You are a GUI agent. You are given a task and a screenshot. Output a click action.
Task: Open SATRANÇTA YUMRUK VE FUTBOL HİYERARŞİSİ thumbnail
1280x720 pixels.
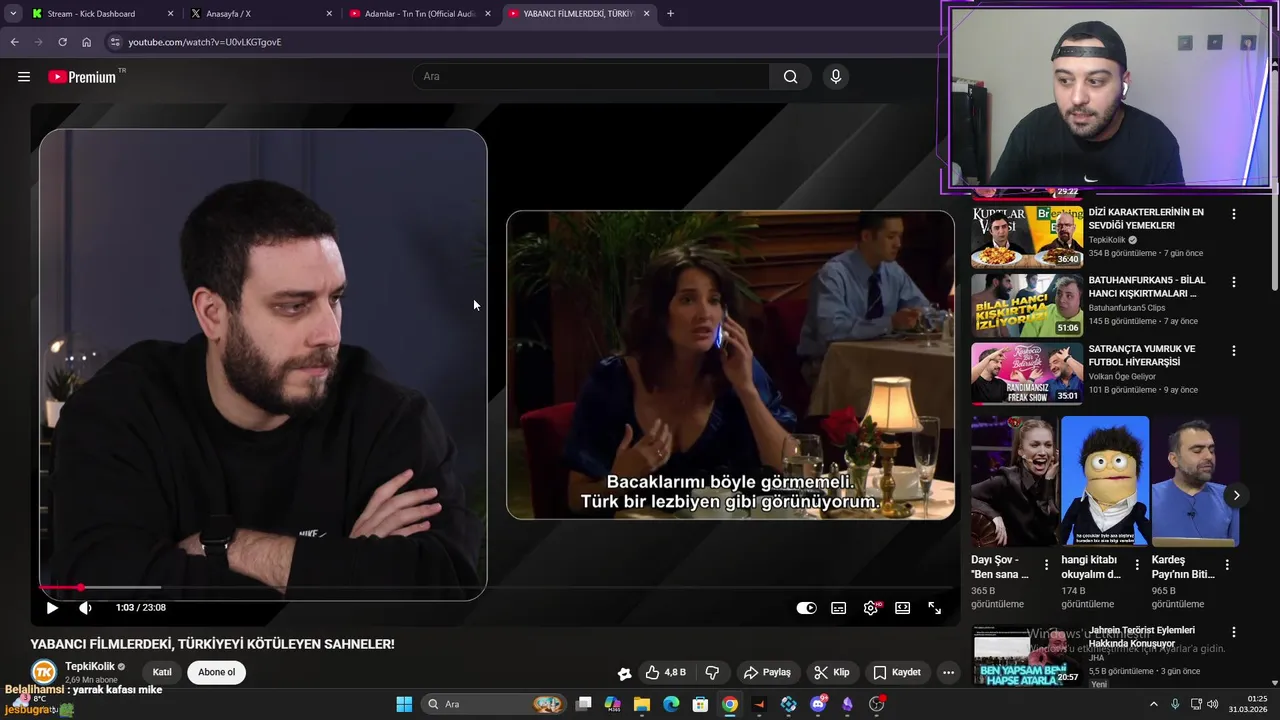point(1027,373)
